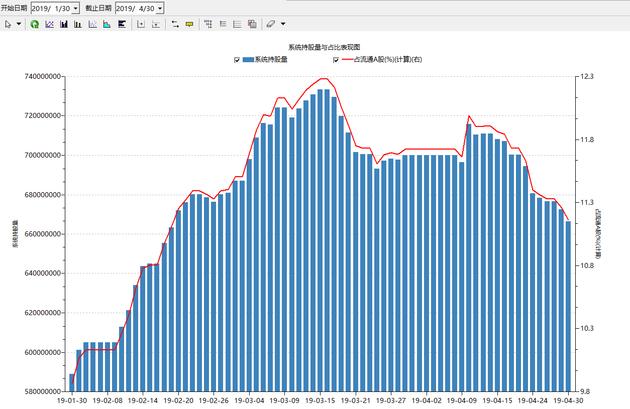
Task: Click the tree structure layout icon
Action: tap(208, 24)
